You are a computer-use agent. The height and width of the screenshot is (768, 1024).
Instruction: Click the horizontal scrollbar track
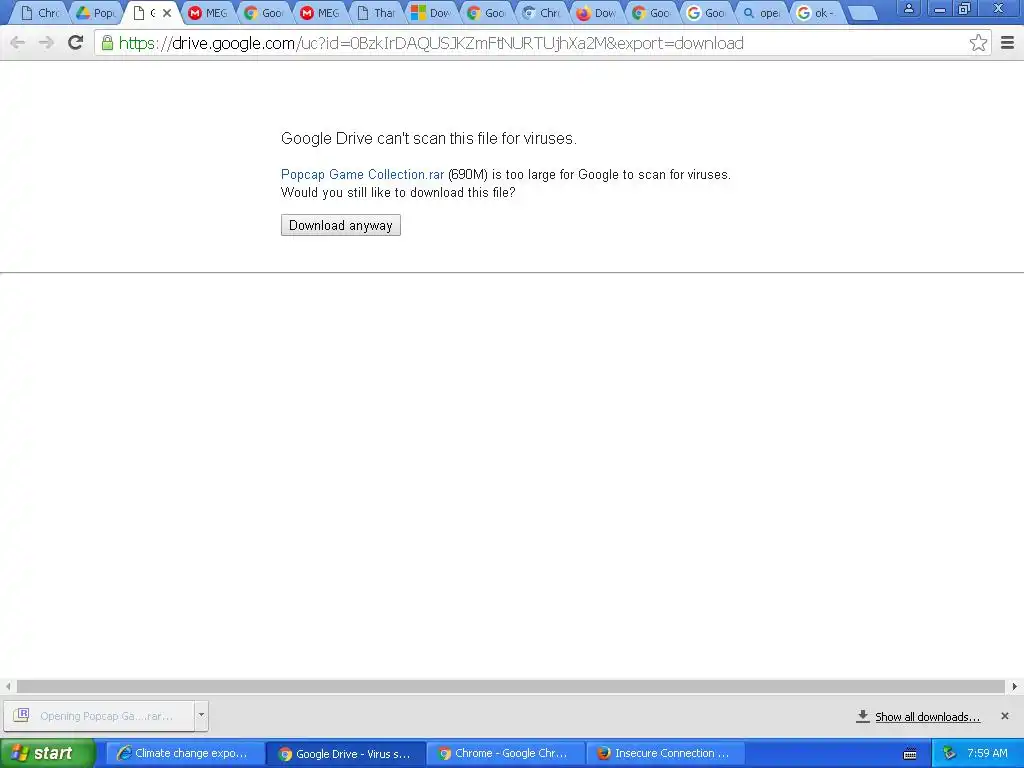tap(511, 686)
